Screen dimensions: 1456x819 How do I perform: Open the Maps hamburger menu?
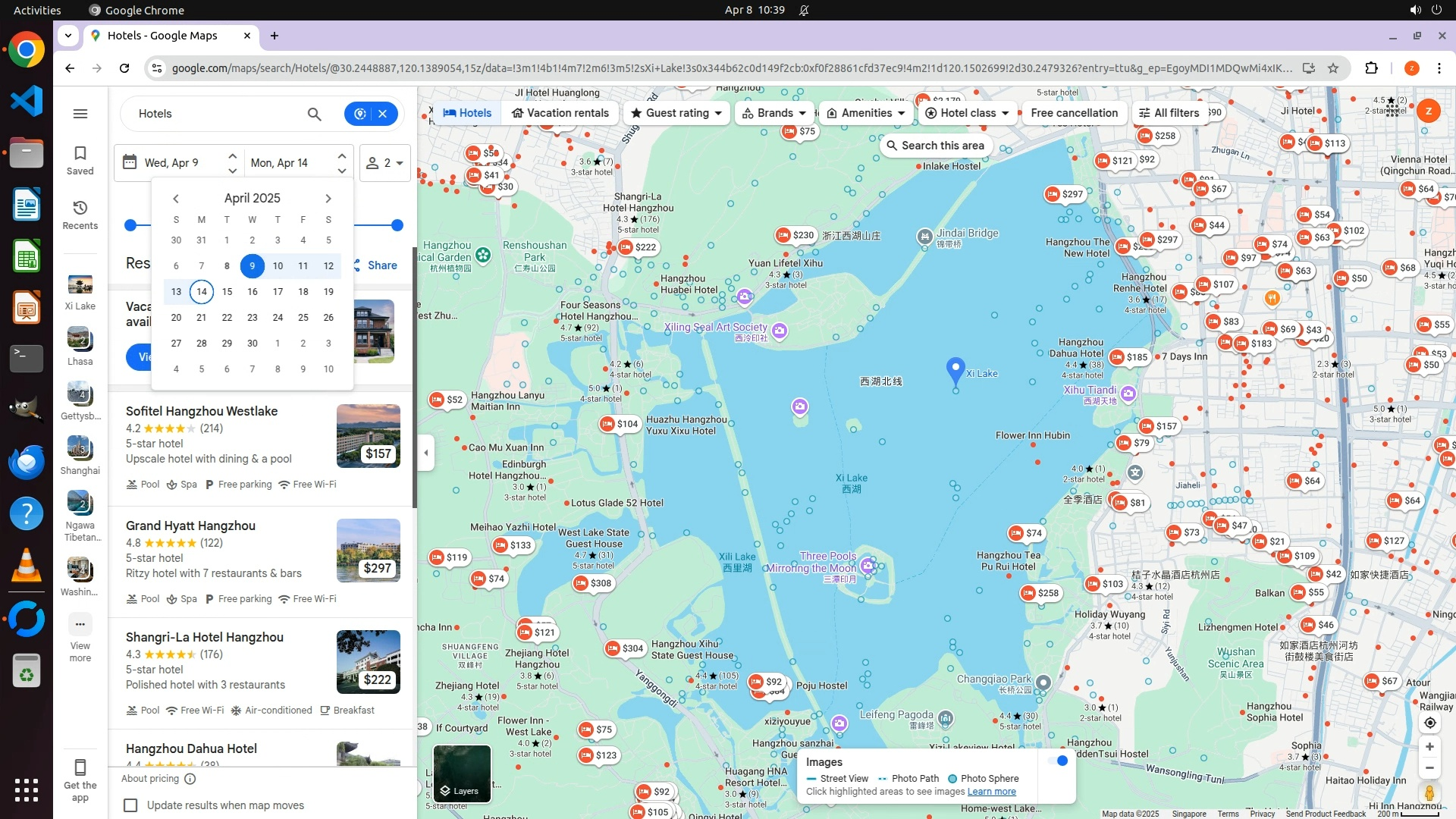pos(80,114)
